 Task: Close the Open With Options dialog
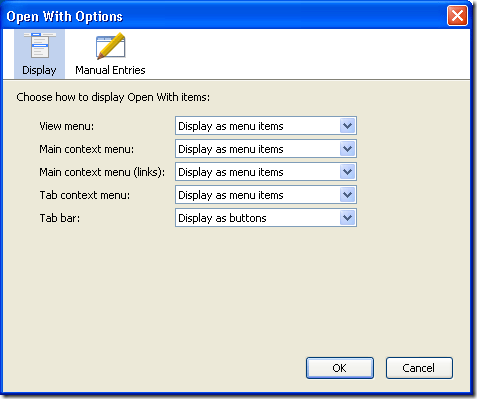point(457,16)
